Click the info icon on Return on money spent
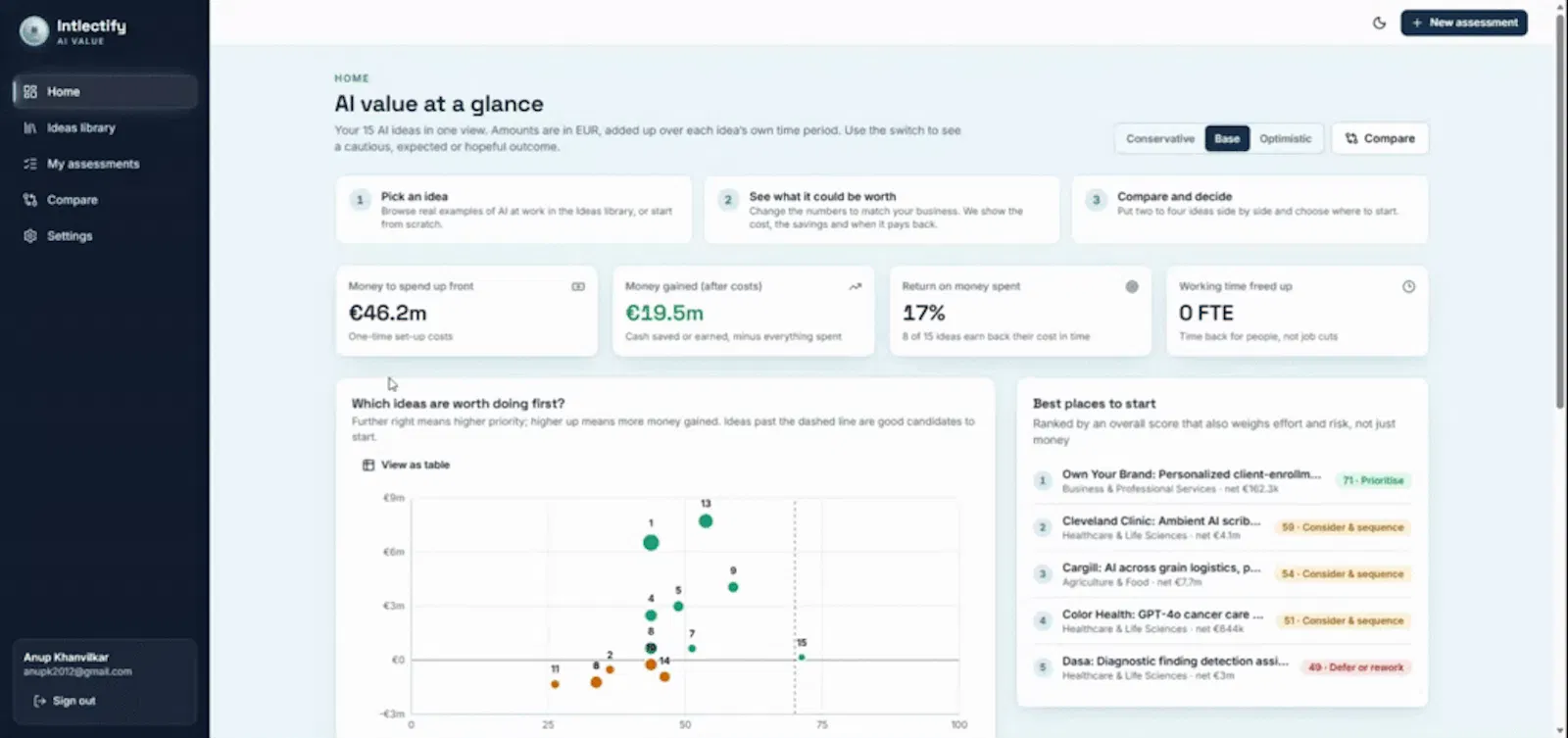 point(1132,286)
